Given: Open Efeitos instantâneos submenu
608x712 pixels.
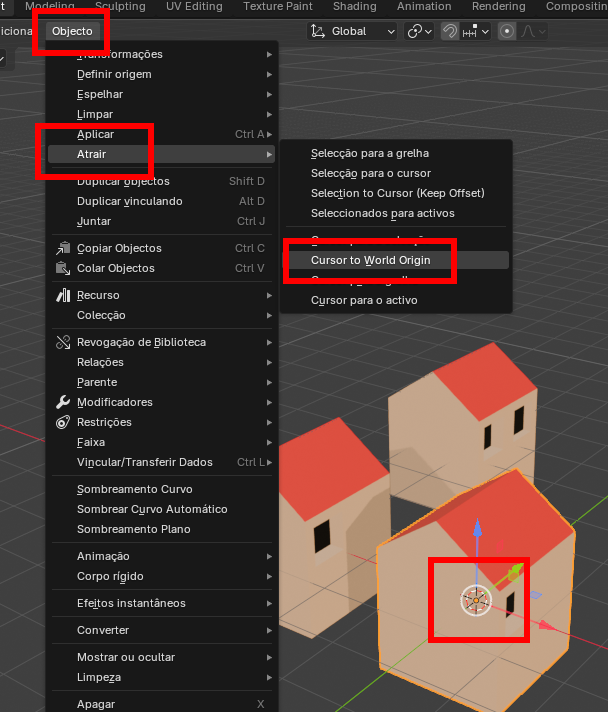Looking at the screenshot, I should coord(161,603).
